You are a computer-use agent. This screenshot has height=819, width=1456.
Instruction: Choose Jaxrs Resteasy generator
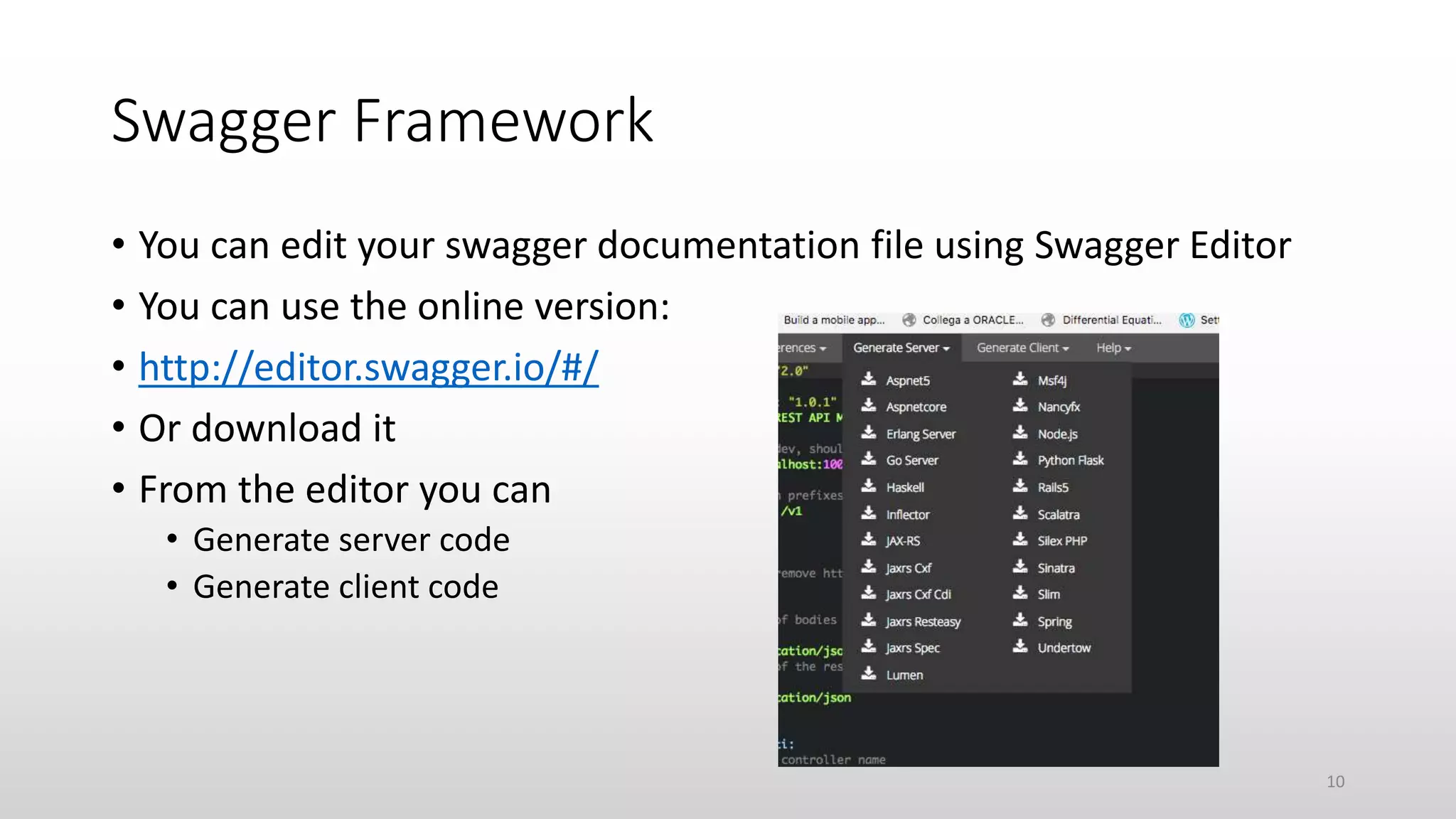click(924, 622)
